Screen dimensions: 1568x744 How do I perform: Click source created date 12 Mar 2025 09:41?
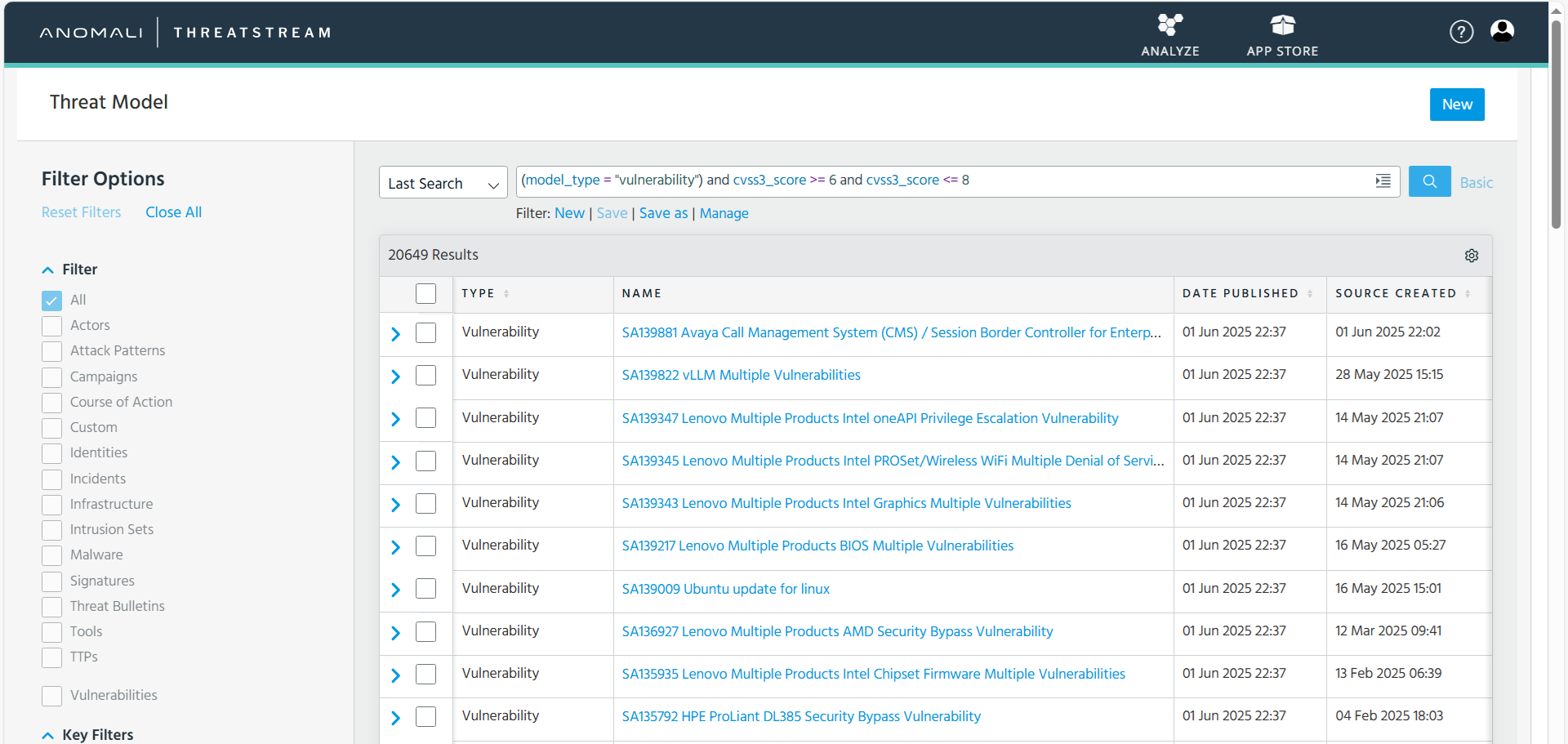1388,630
